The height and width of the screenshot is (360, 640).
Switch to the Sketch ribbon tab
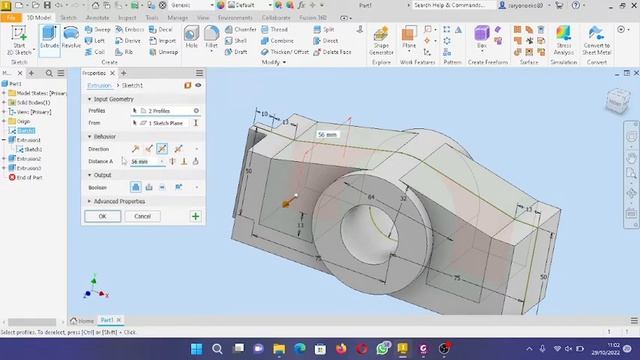click(x=68, y=18)
